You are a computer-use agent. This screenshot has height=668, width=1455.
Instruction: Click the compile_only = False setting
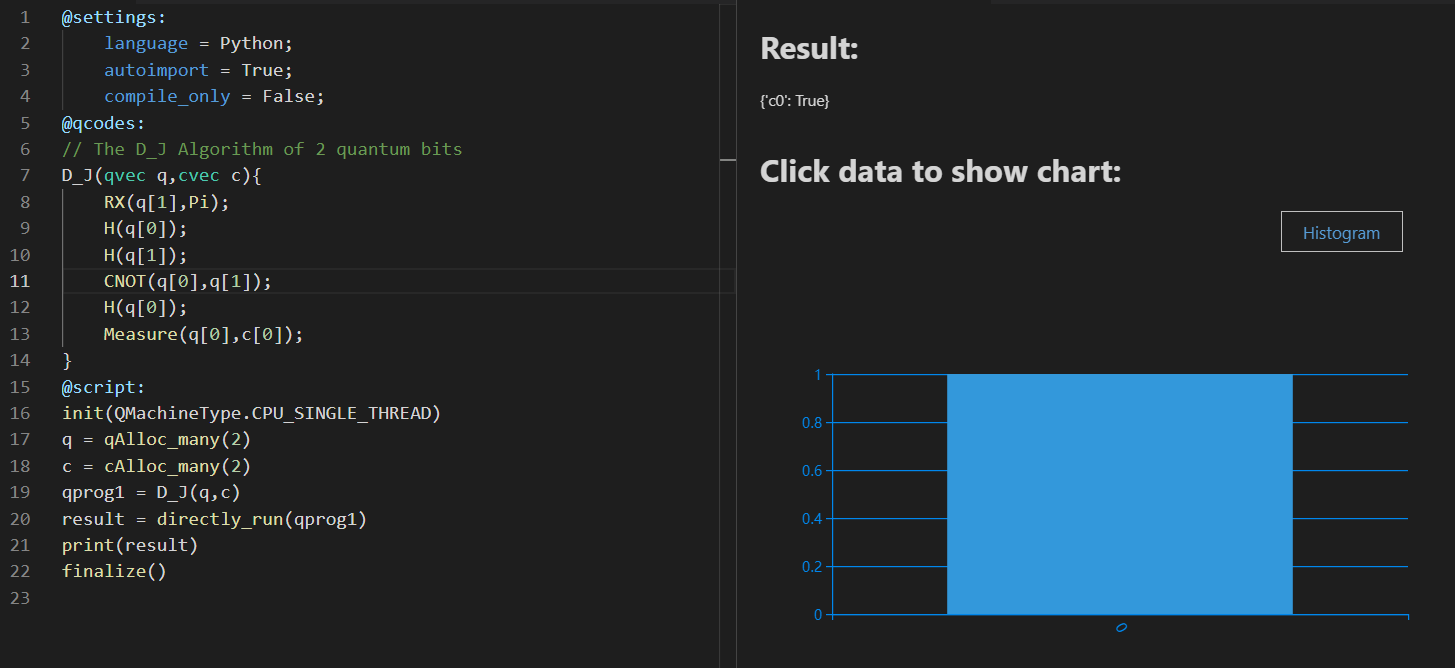tap(214, 96)
